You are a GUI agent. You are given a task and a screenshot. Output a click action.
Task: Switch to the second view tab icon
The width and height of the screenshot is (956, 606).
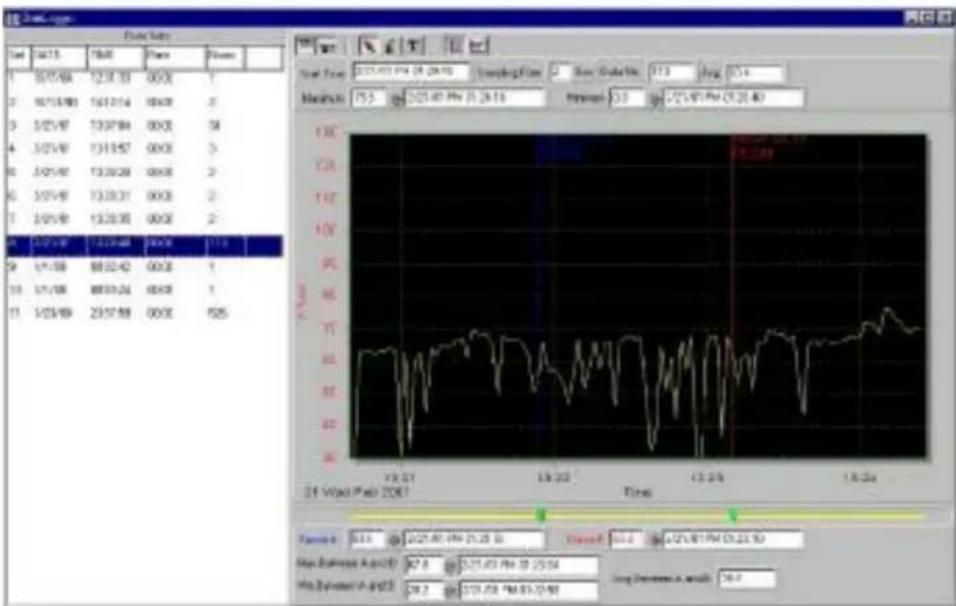tap(328, 46)
